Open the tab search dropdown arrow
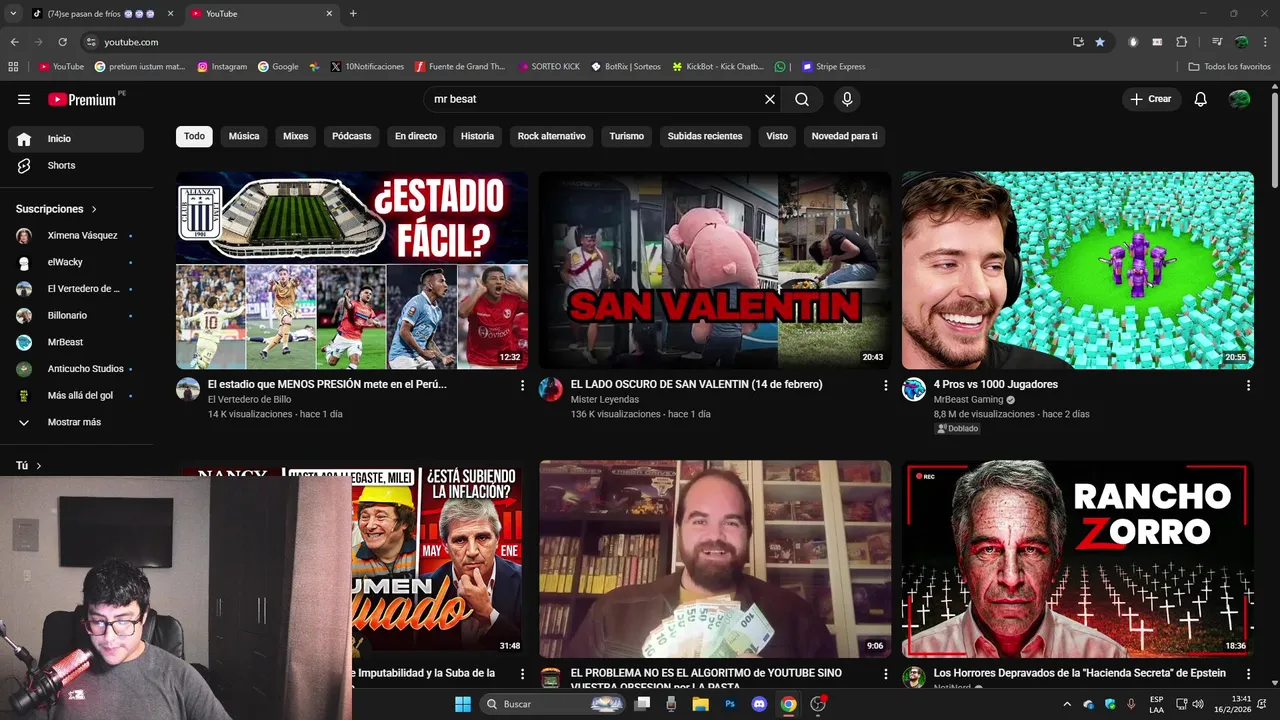Viewport: 1280px width, 720px height. pyautogui.click(x=13, y=14)
